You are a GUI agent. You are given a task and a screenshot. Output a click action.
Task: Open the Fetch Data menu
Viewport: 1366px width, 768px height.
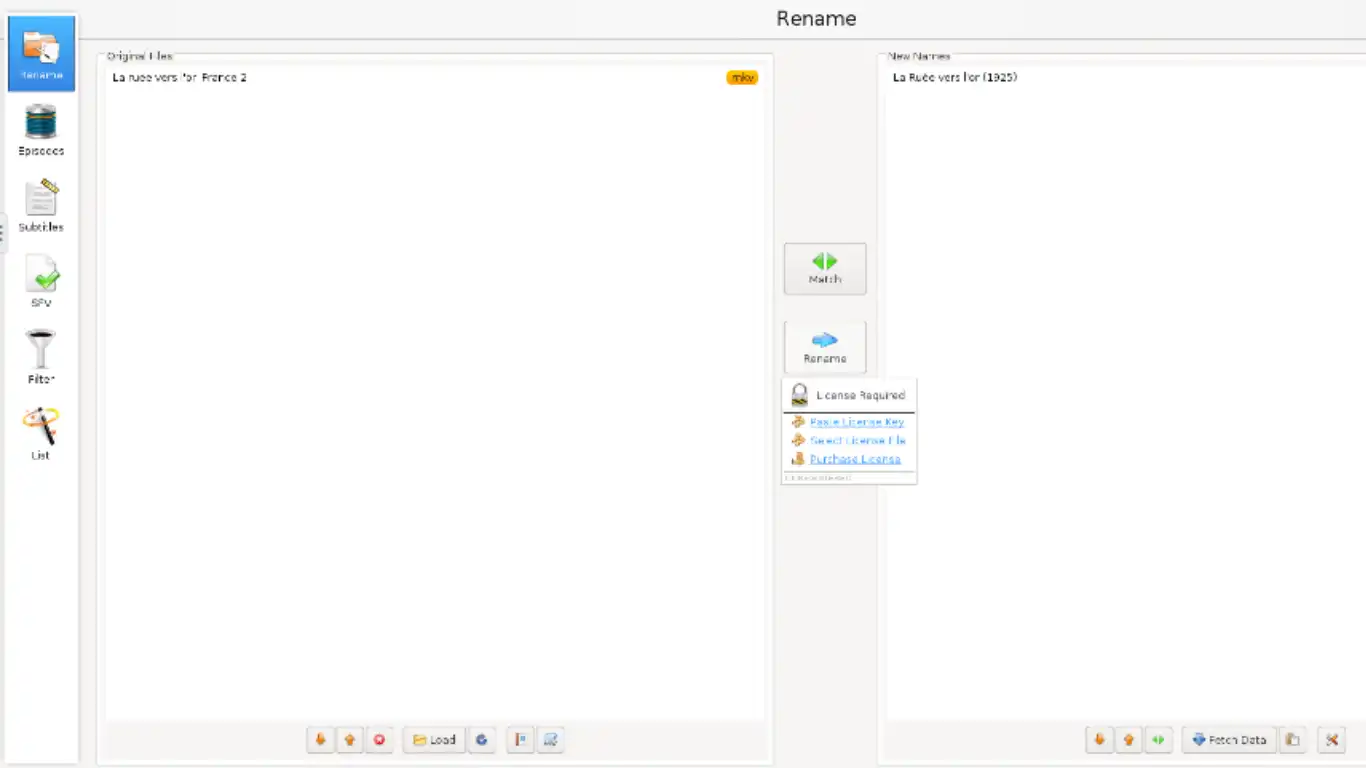click(x=1229, y=740)
